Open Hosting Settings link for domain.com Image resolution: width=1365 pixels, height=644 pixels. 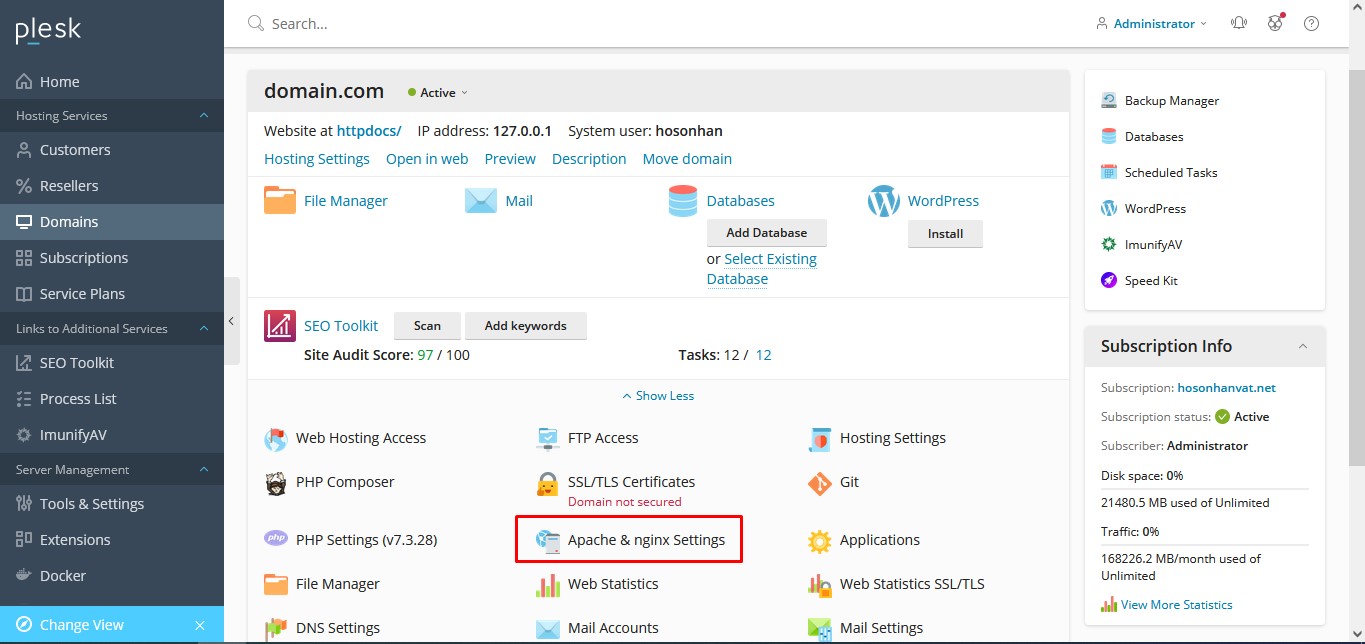[x=316, y=158]
